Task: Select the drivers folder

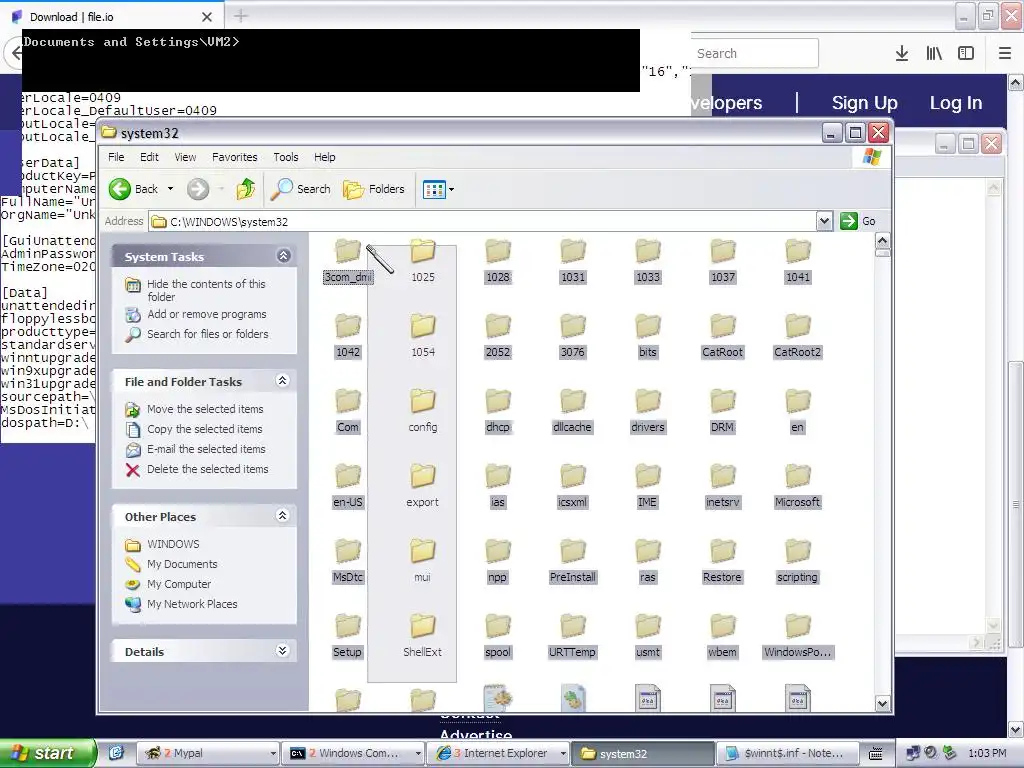Action: point(648,411)
